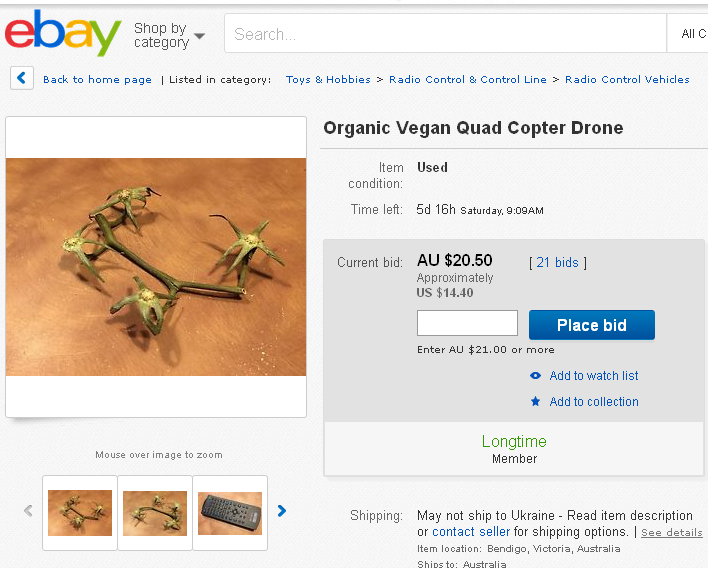Select the first drone thumbnail
Viewport: 708px width, 568px height.
tap(80, 512)
